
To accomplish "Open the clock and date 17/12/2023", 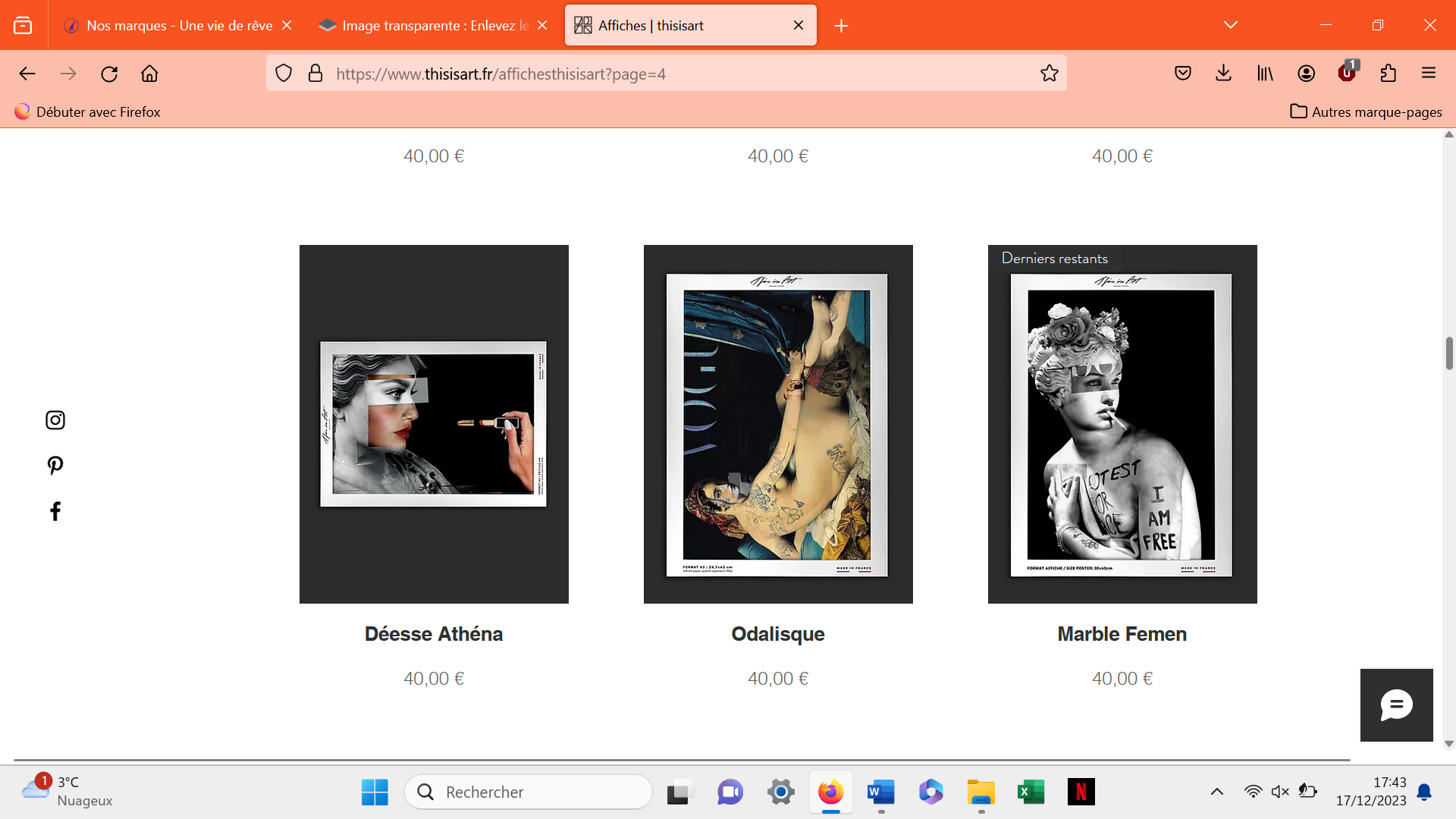I will click(x=1371, y=792).
